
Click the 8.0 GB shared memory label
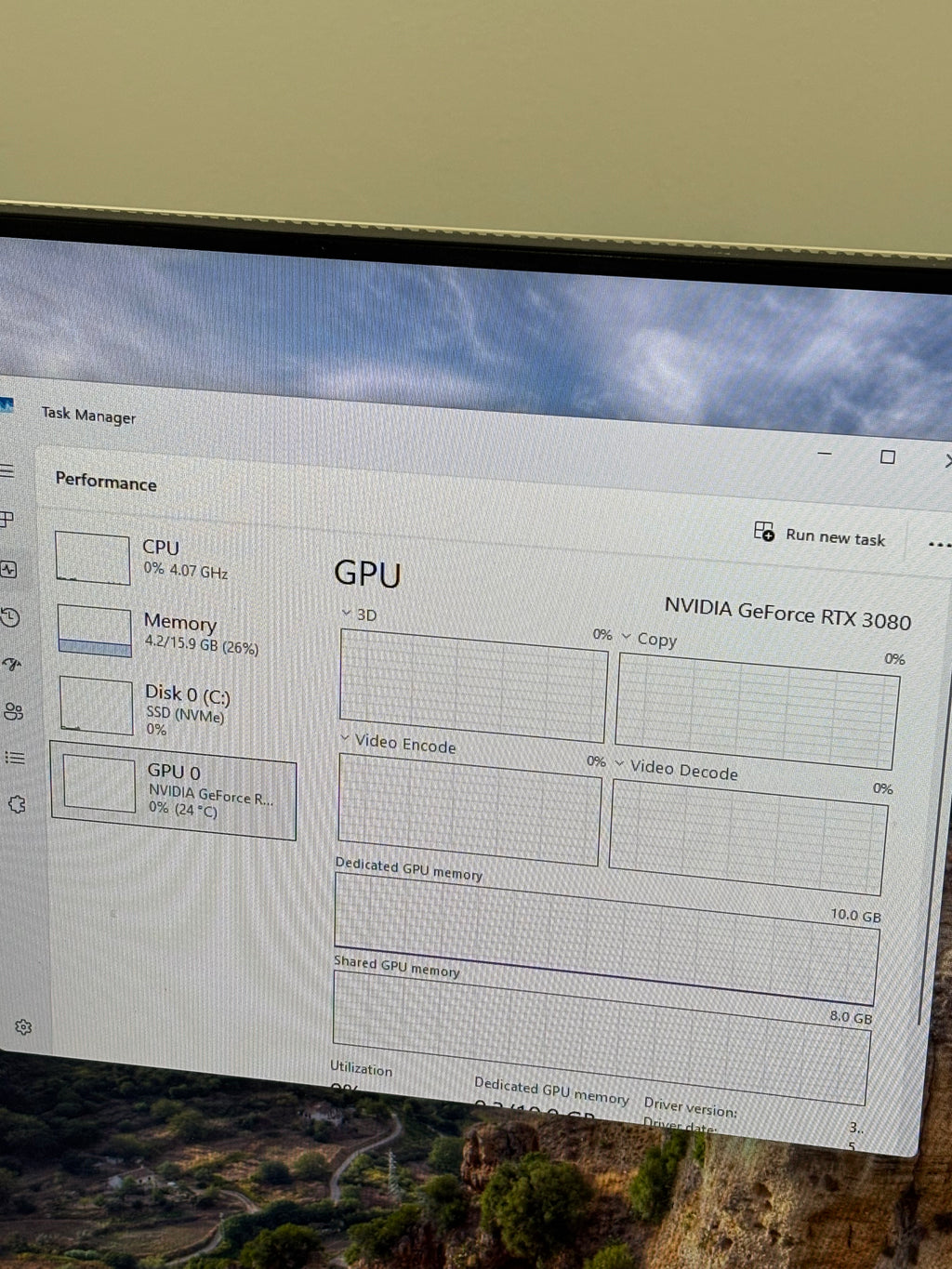[851, 1017]
